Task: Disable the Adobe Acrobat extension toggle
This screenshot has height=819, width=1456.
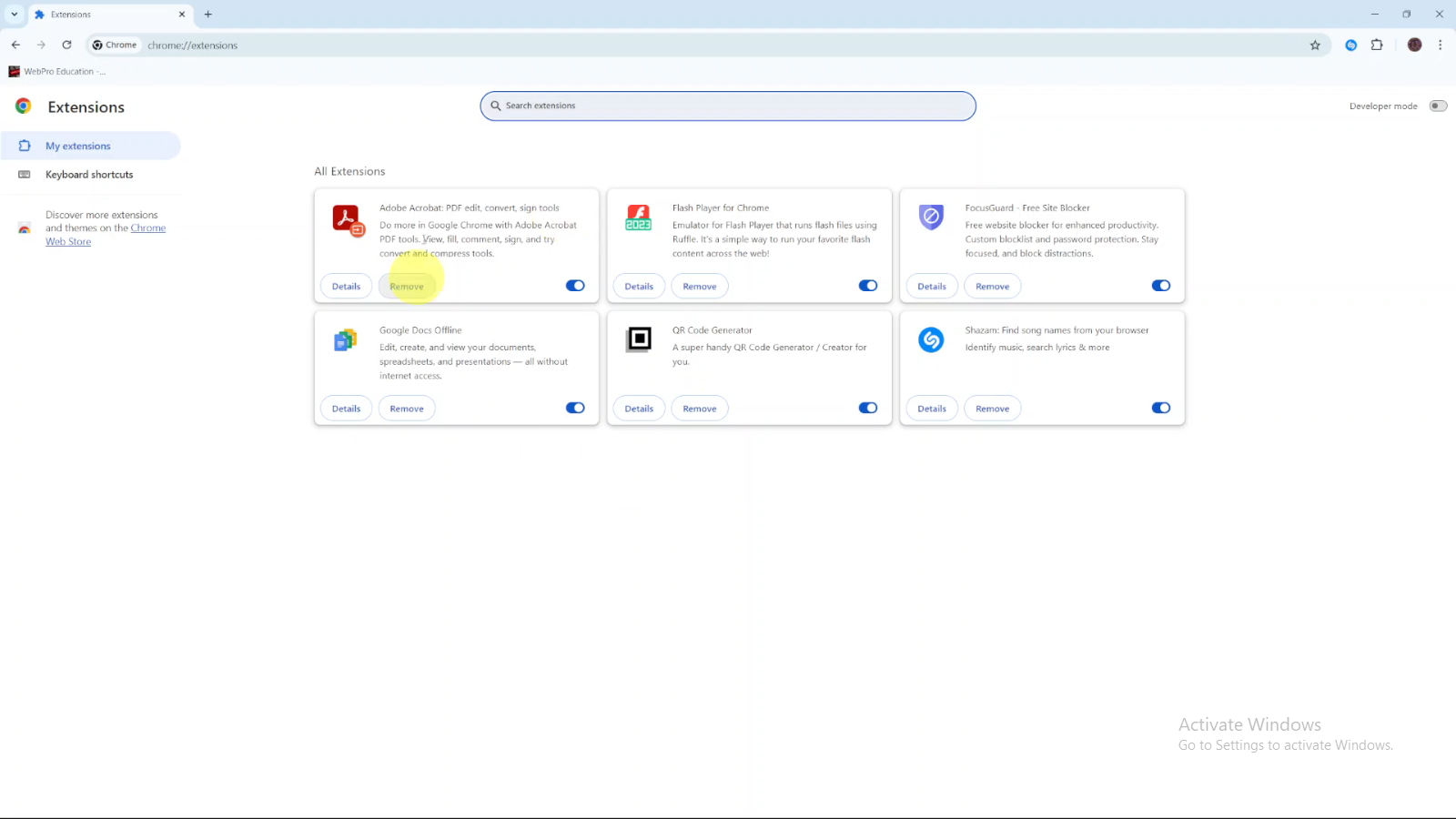Action: (575, 286)
